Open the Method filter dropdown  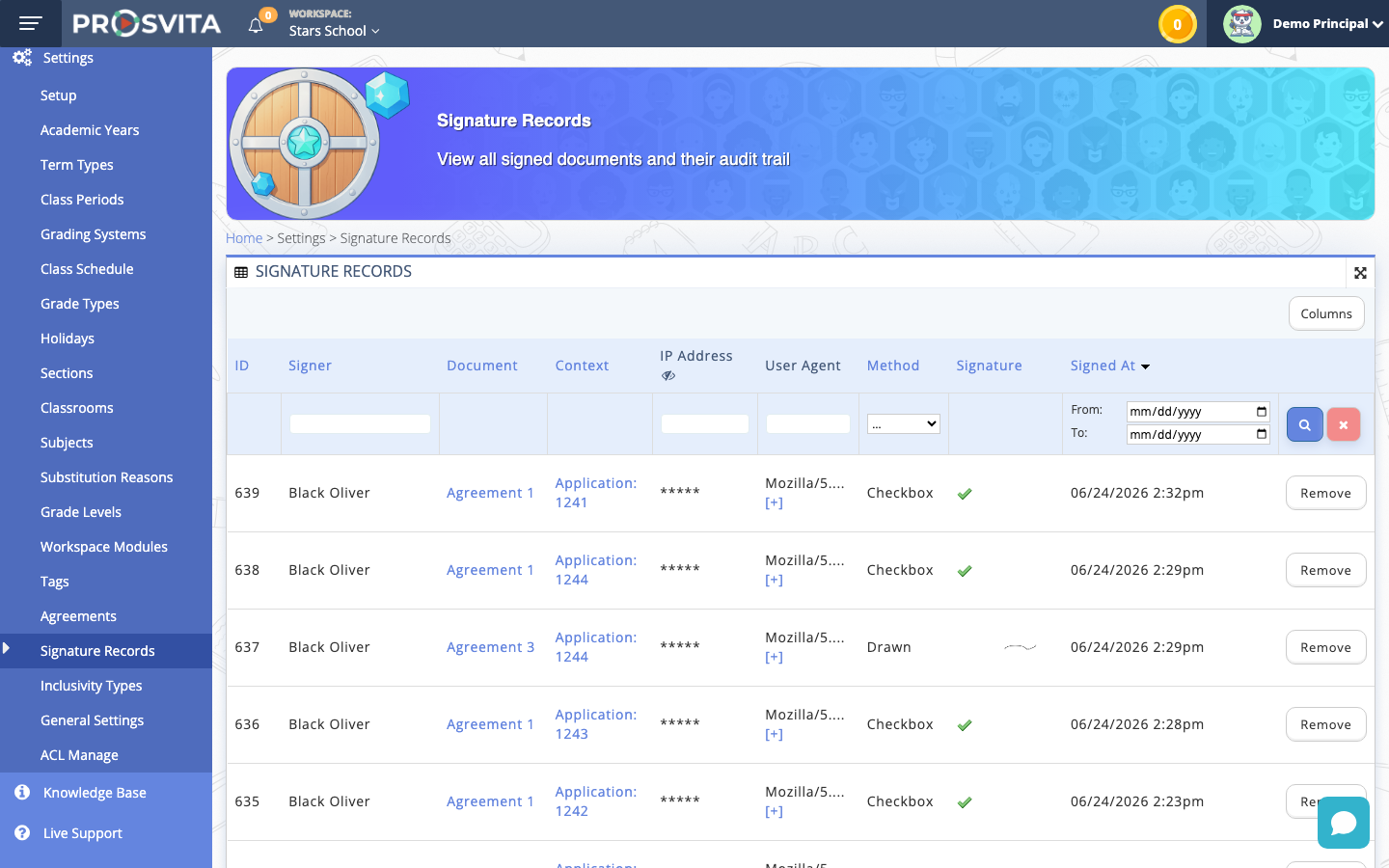[x=903, y=423]
